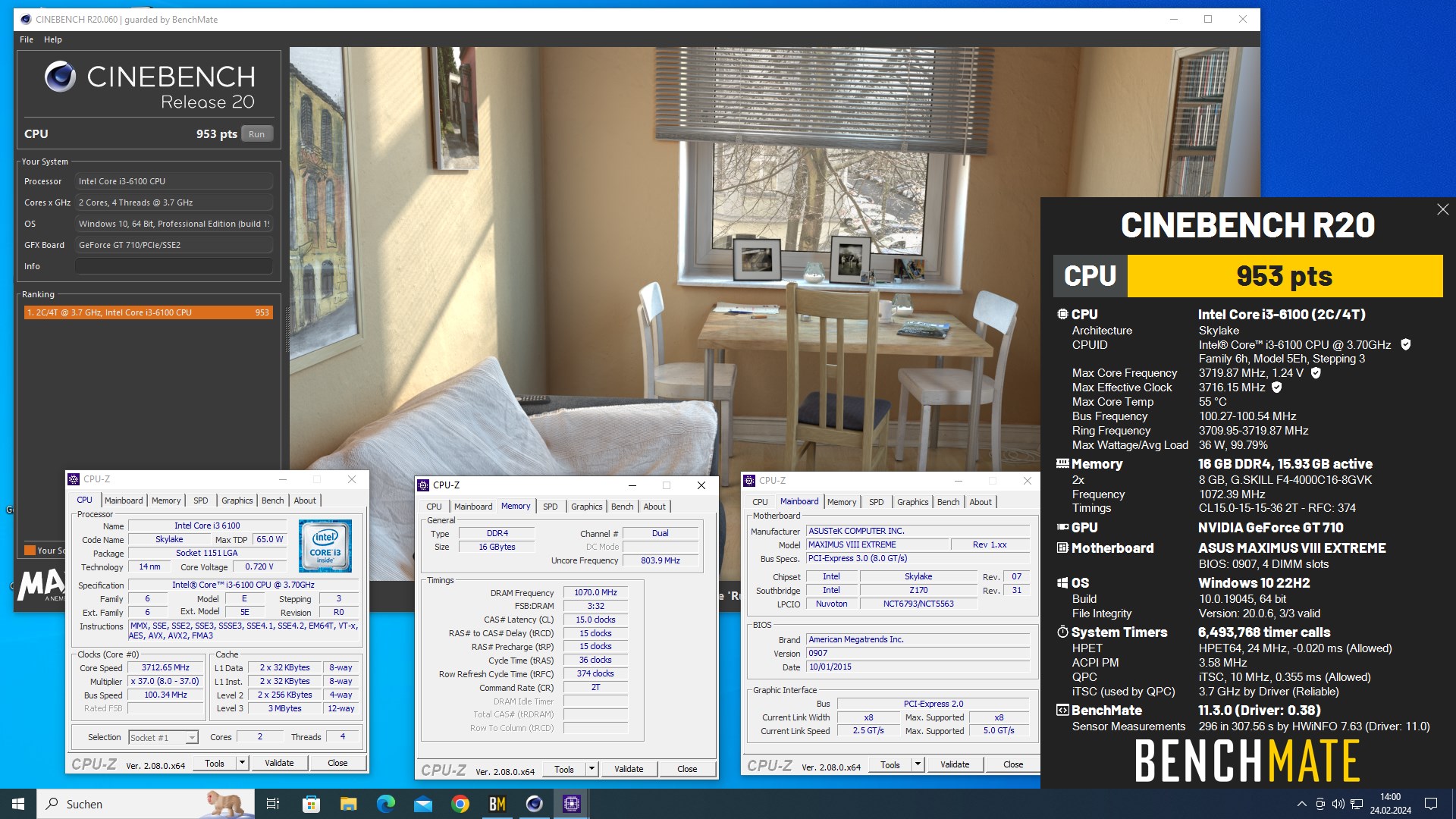Switch to Cinebench taskbar icon
1456x819 pixels.
[x=535, y=804]
